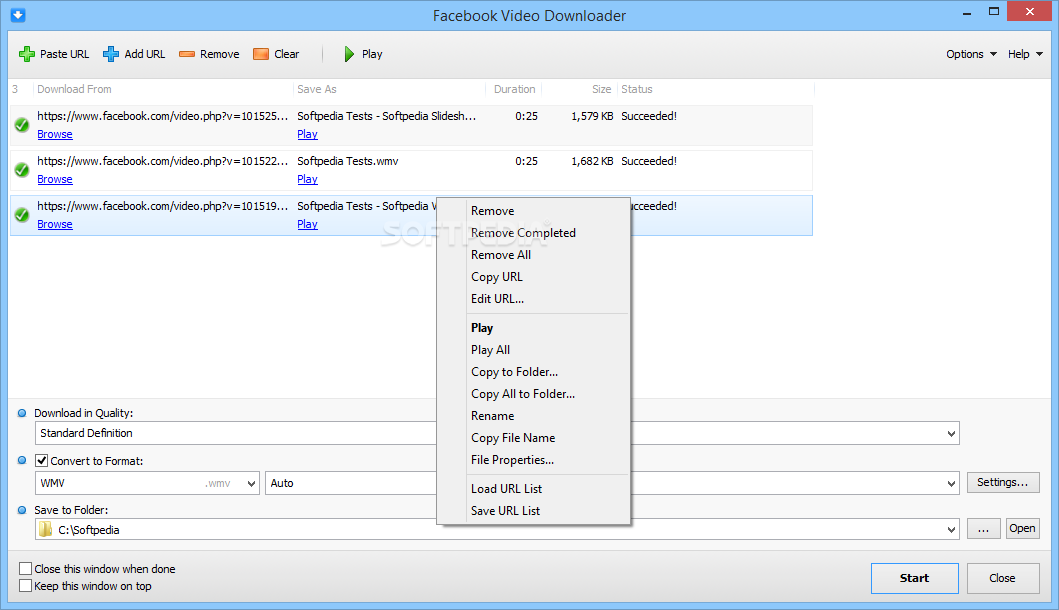Select Copy File Name menu entry
This screenshot has width=1059, height=610.
point(513,438)
